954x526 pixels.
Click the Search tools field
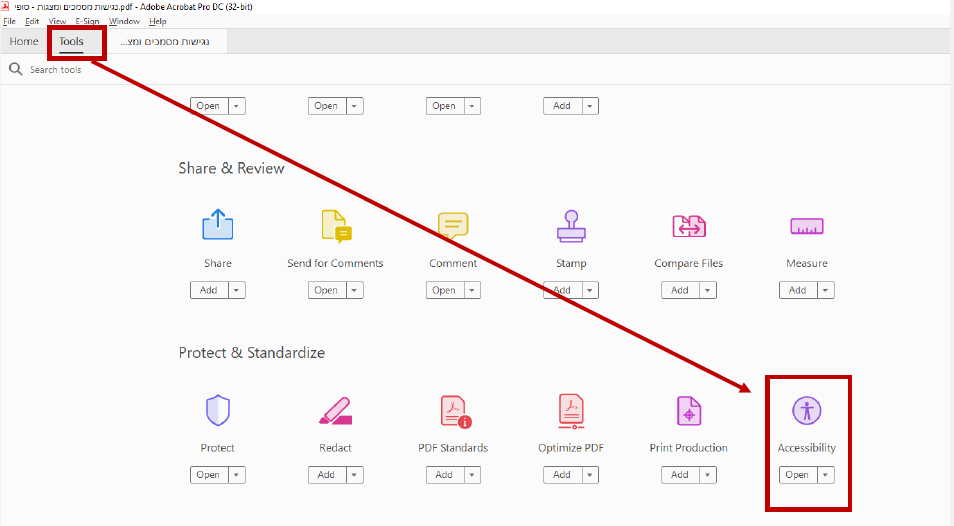click(55, 70)
